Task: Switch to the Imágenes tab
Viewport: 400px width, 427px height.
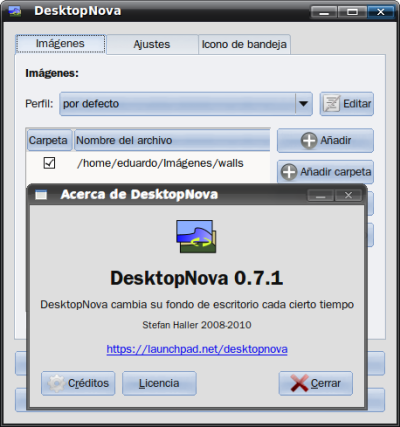Action: [x=61, y=44]
